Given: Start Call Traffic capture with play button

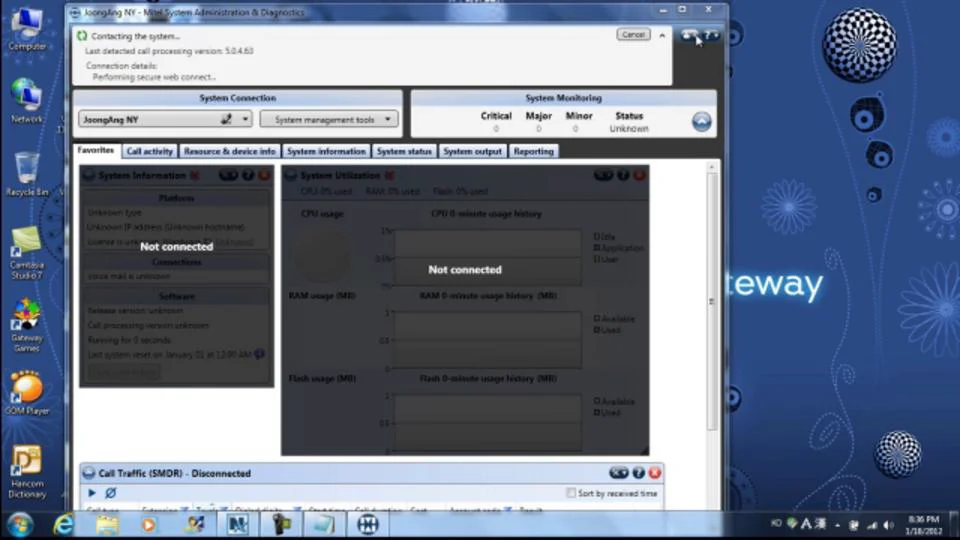Looking at the screenshot, I should [x=92, y=493].
